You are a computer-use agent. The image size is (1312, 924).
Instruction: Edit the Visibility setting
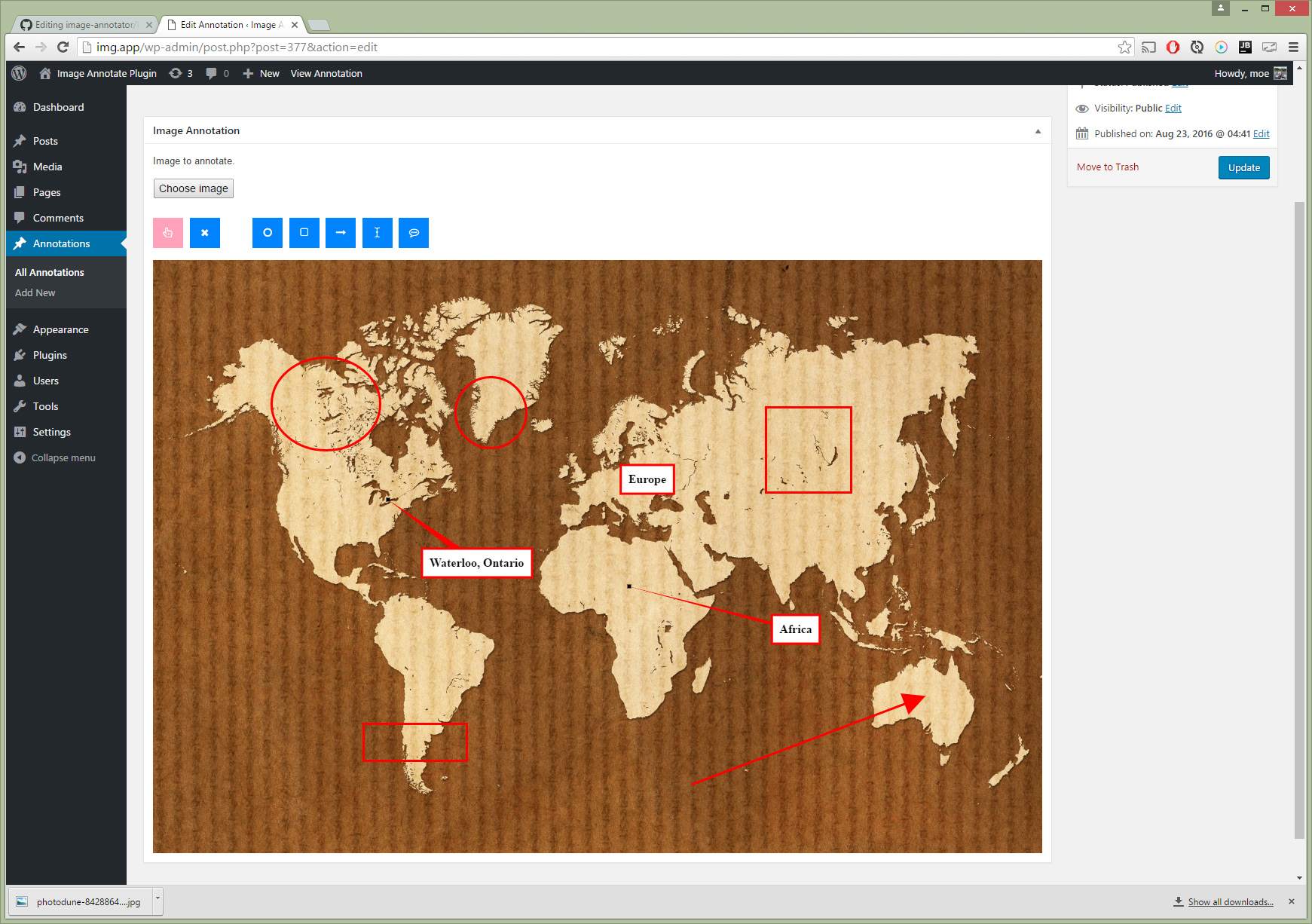tap(1173, 109)
